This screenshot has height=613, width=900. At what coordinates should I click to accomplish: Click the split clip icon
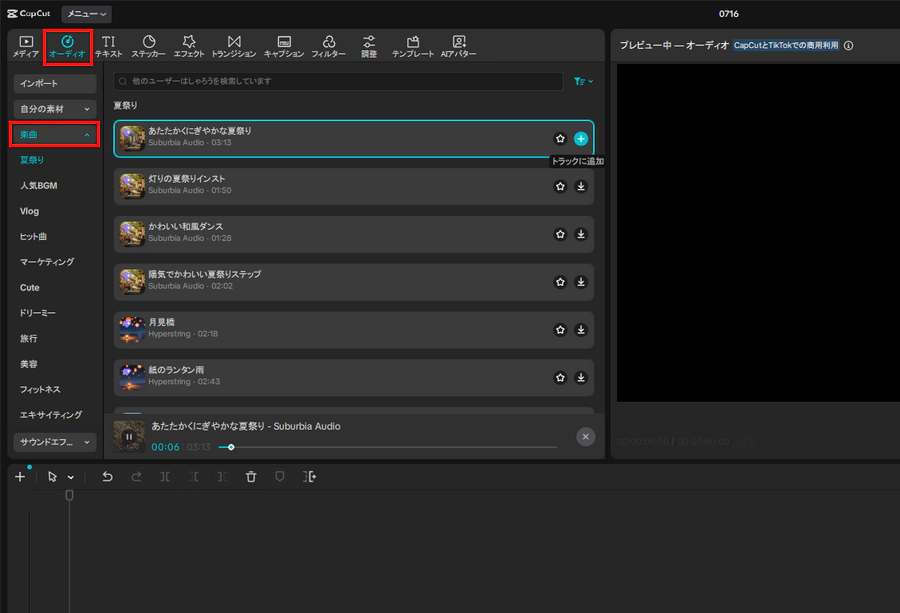165,476
